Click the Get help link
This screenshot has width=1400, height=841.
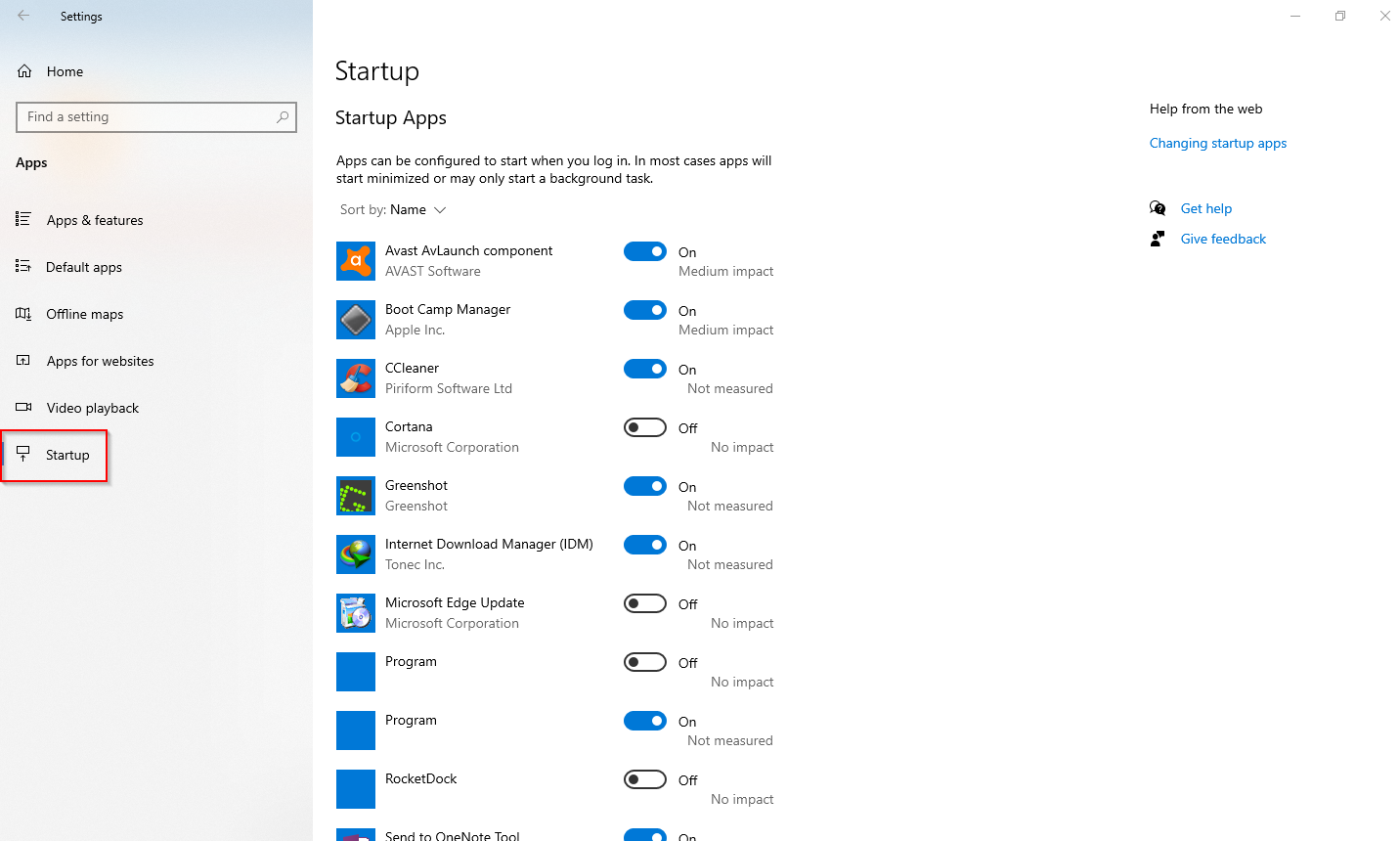[x=1206, y=208]
